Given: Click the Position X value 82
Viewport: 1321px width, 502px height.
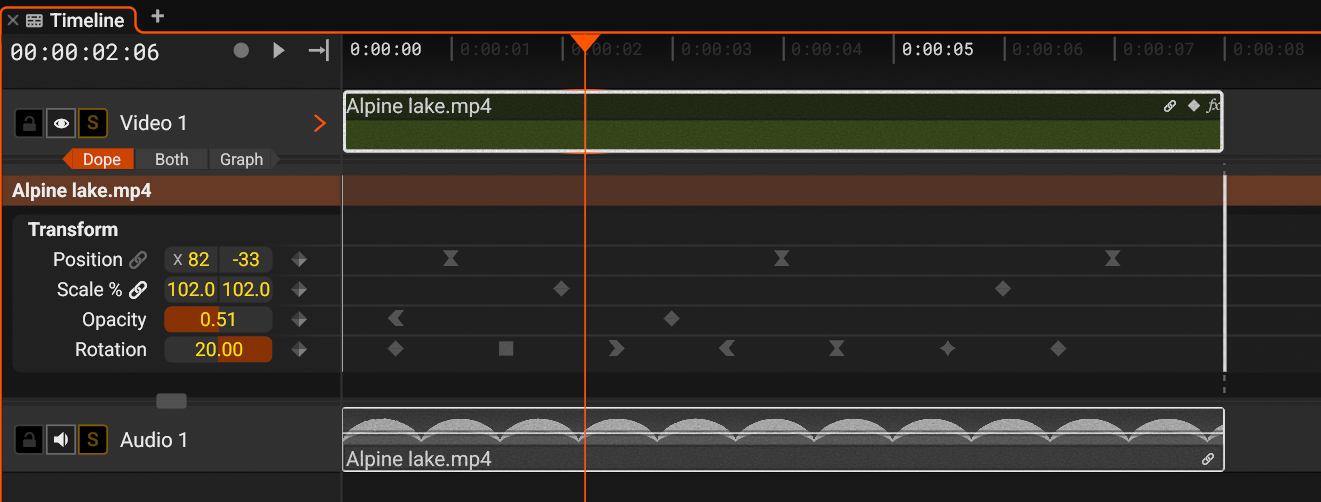Looking at the screenshot, I should [192, 260].
